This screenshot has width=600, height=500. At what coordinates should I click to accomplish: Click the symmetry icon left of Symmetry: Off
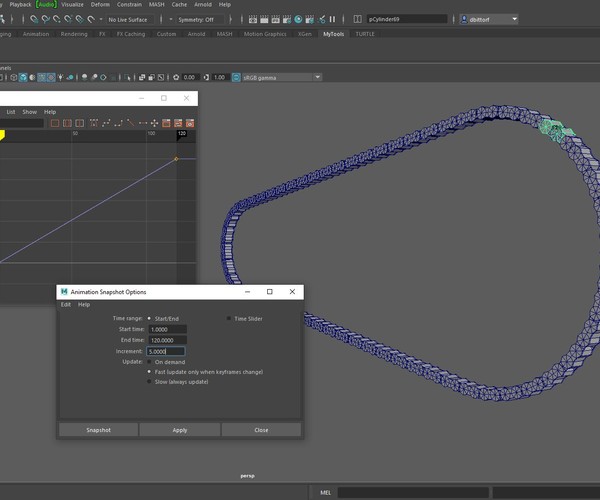(x=169, y=19)
